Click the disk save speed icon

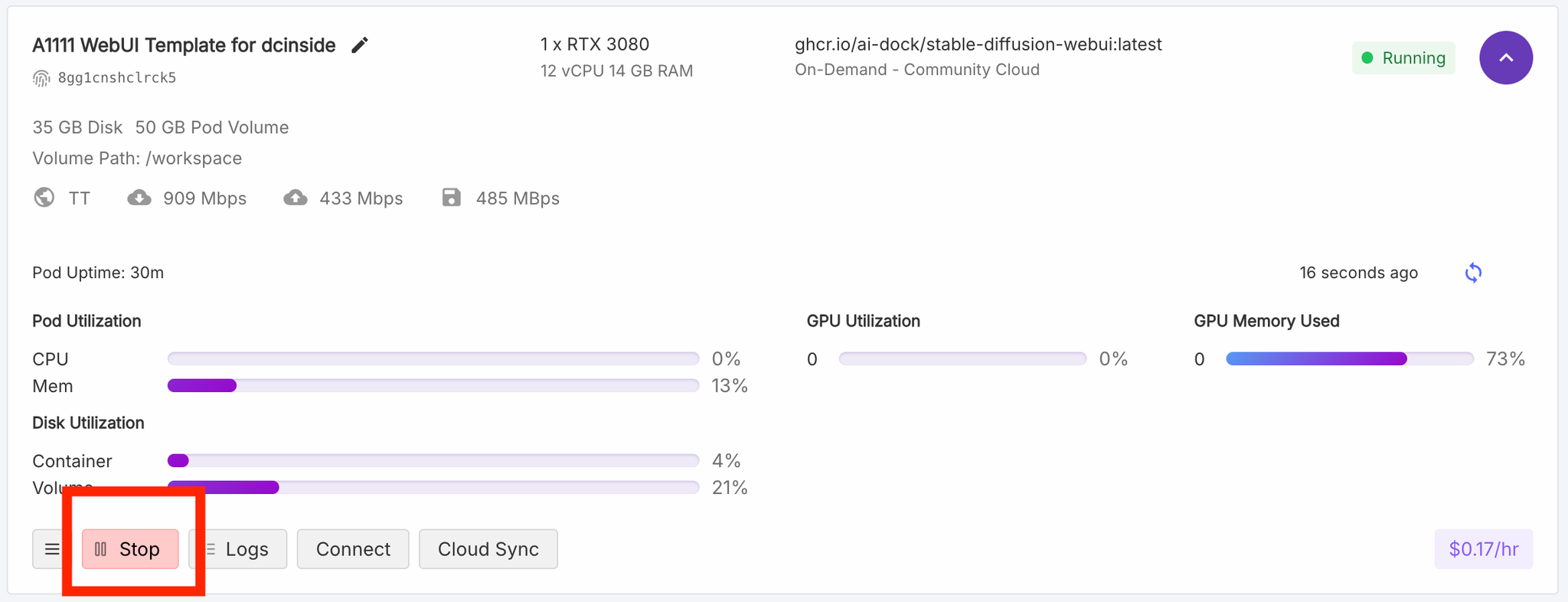tap(452, 198)
